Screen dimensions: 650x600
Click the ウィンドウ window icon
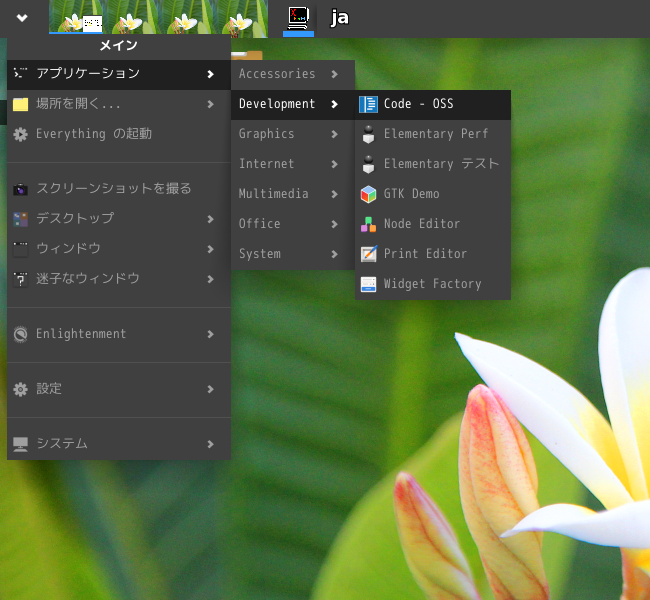tap(20, 249)
